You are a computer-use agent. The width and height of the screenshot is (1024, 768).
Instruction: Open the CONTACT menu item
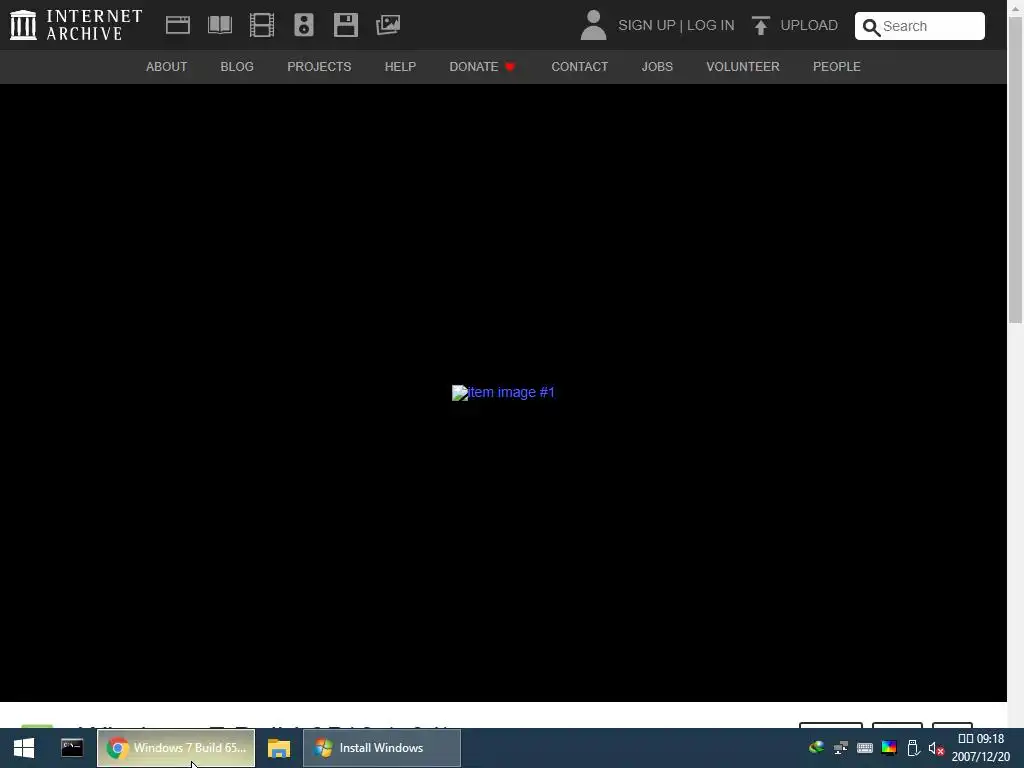(x=579, y=67)
